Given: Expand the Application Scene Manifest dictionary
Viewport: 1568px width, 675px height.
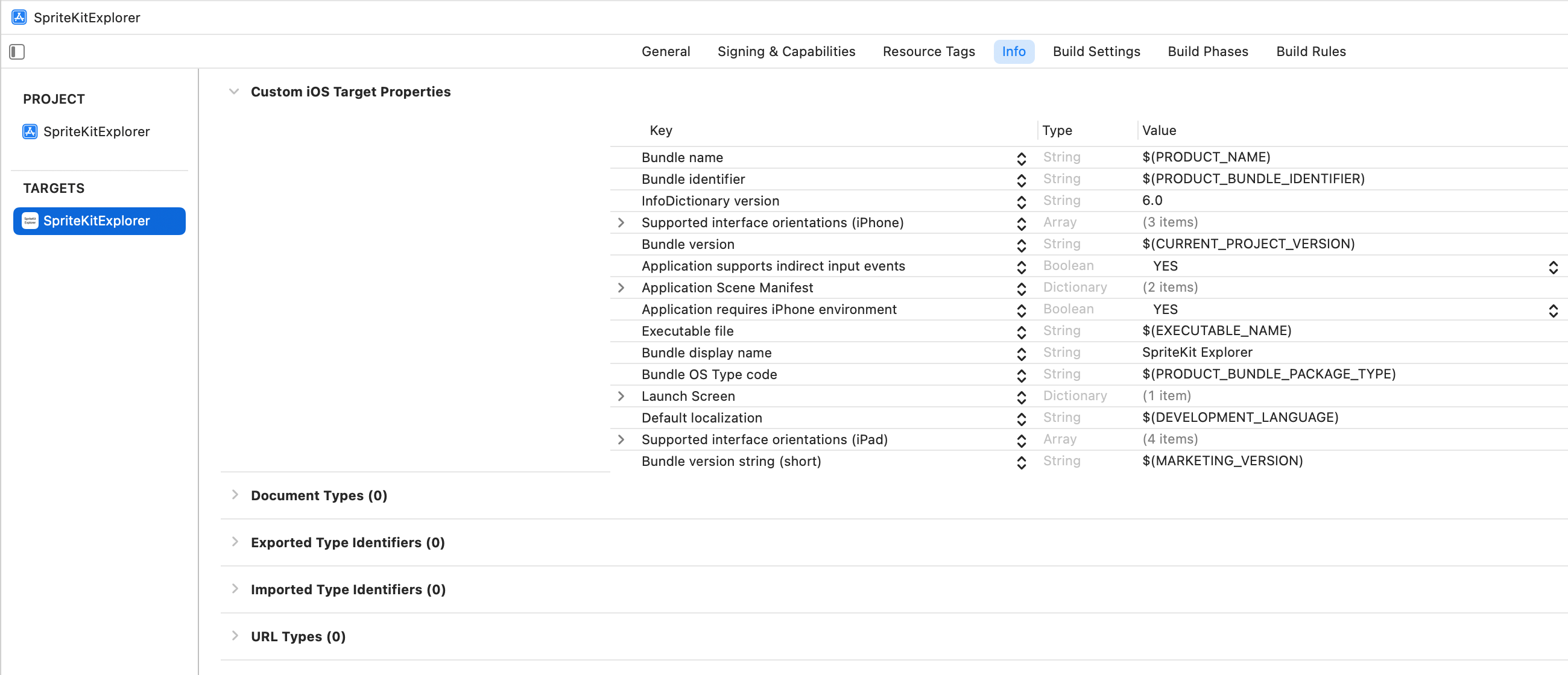Looking at the screenshot, I should coord(621,288).
